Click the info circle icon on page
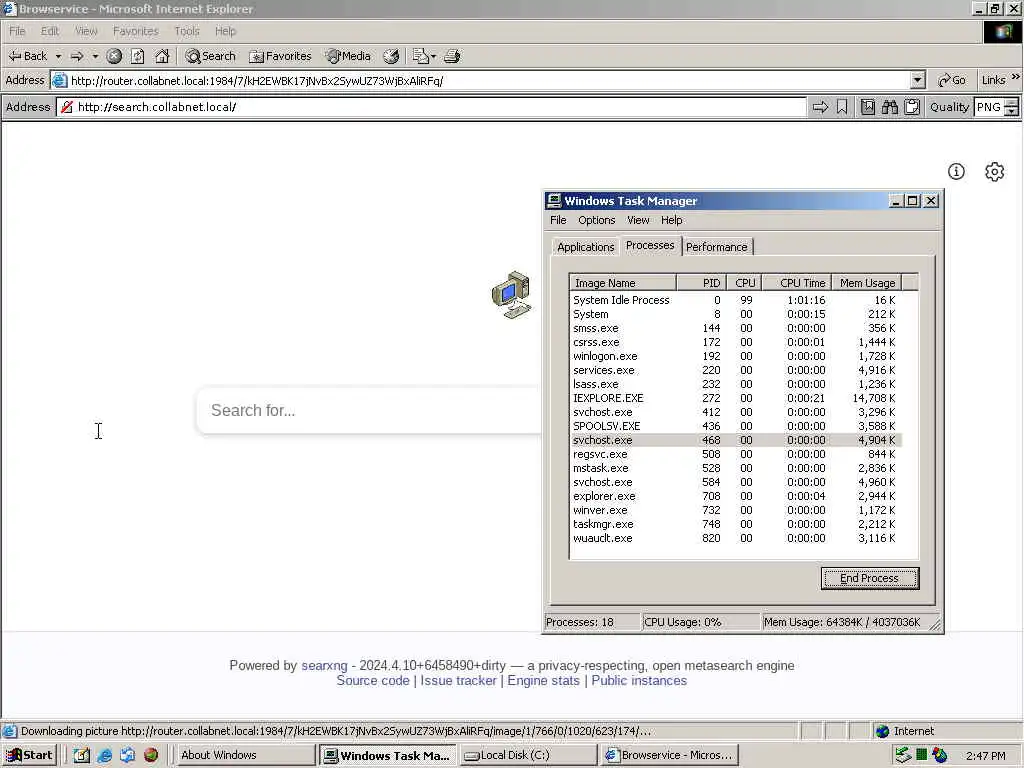Image resolution: width=1024 pixels, height=768 pixels. 956,172
